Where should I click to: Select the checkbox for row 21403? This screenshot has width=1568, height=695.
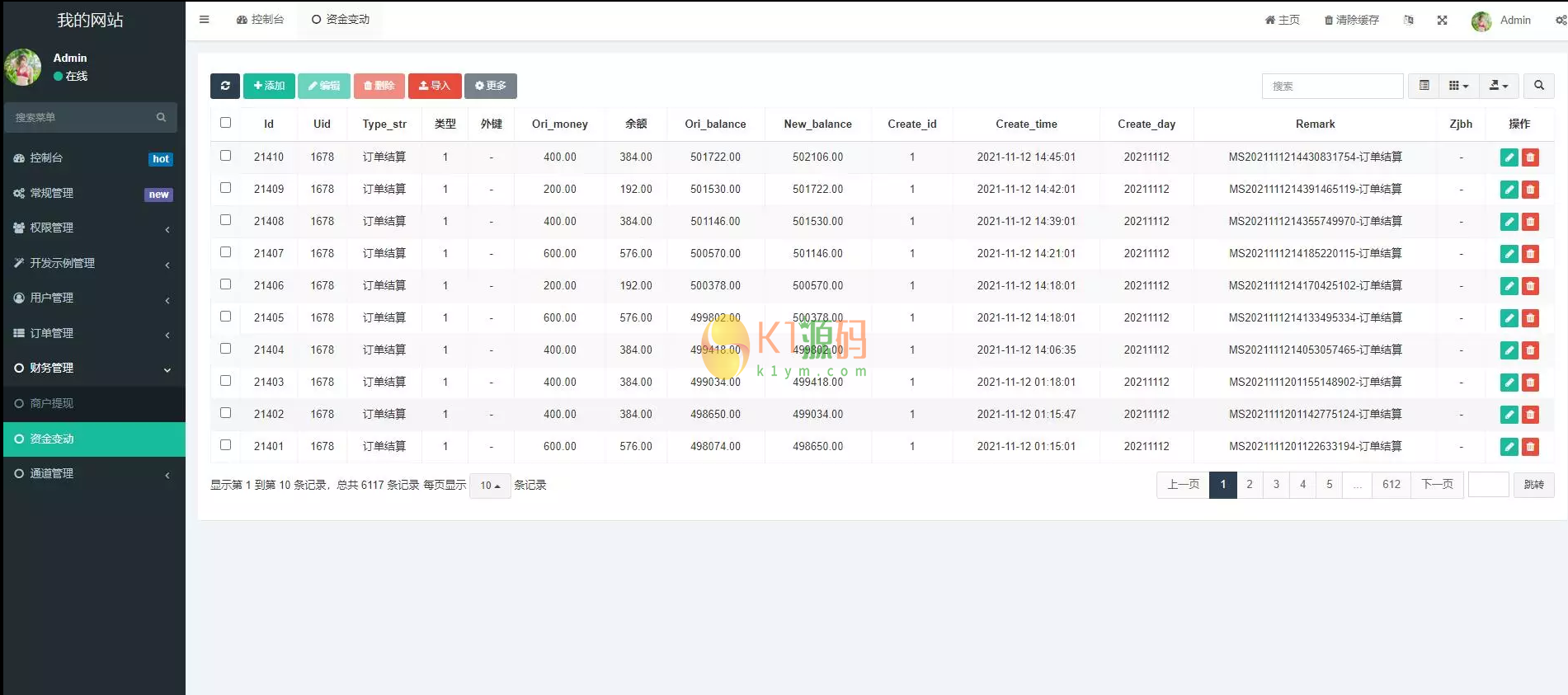225,381
